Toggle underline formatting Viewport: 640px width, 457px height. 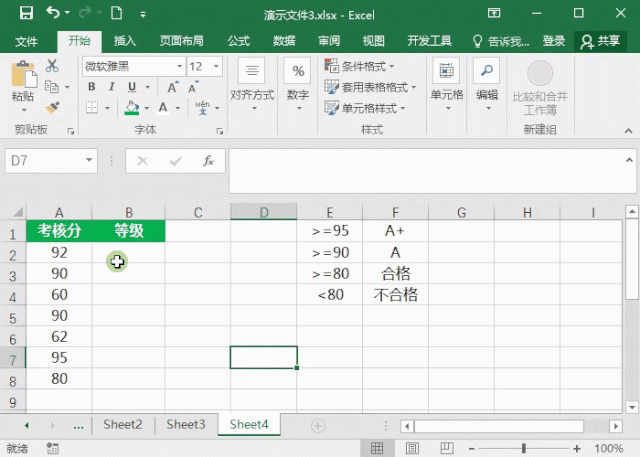[x=132, y=87]
